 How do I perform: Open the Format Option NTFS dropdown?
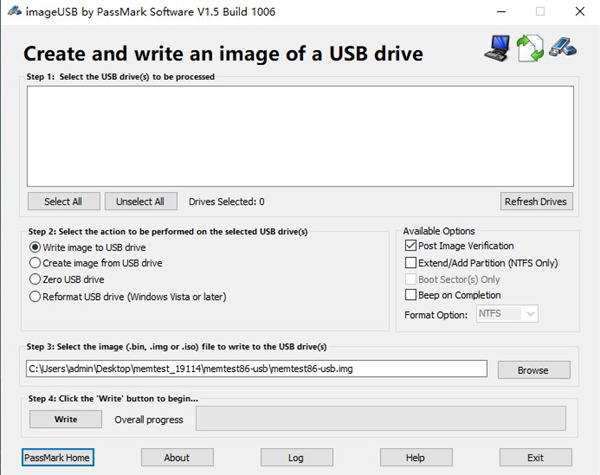[507, 314]
